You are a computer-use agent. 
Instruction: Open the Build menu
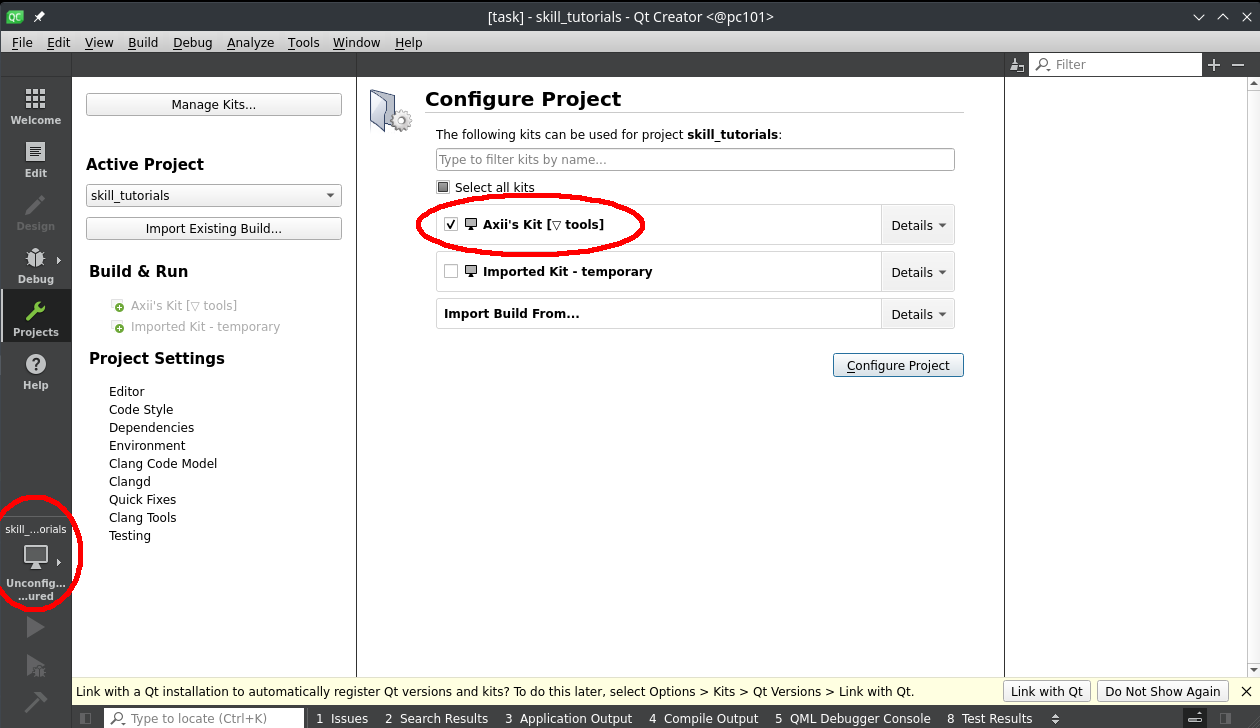(143, 42)
